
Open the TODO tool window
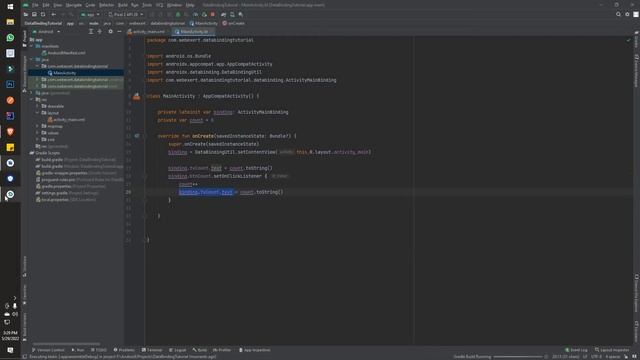pos(99,350)
